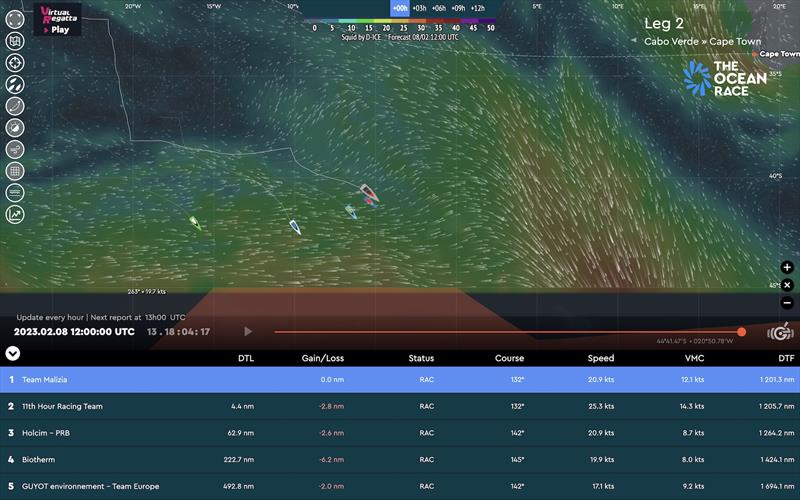Click Biotherm's 145° course value

(x=517, y=460)
